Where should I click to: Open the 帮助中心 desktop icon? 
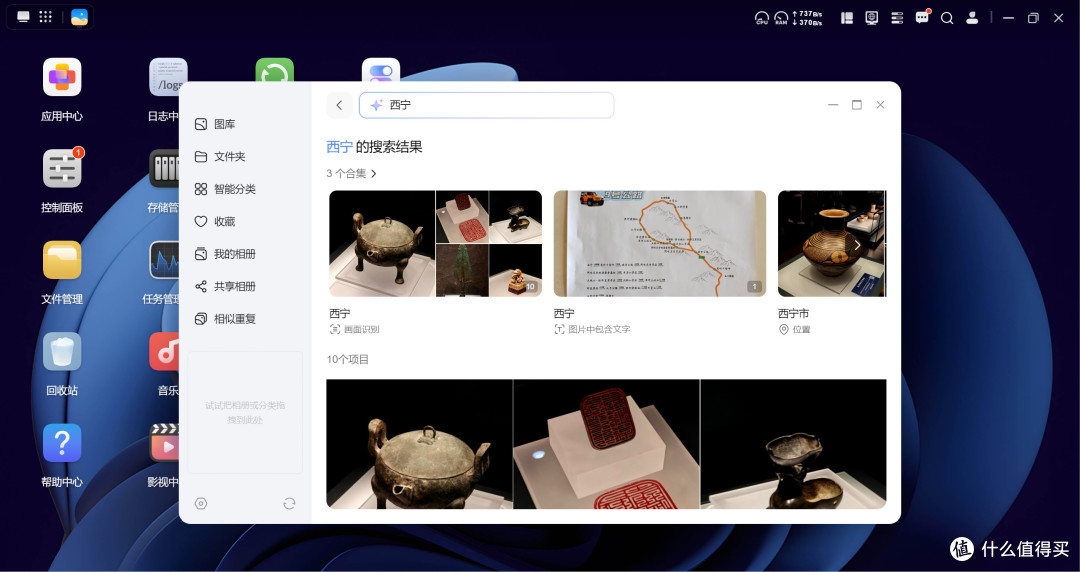click(62, 443)
